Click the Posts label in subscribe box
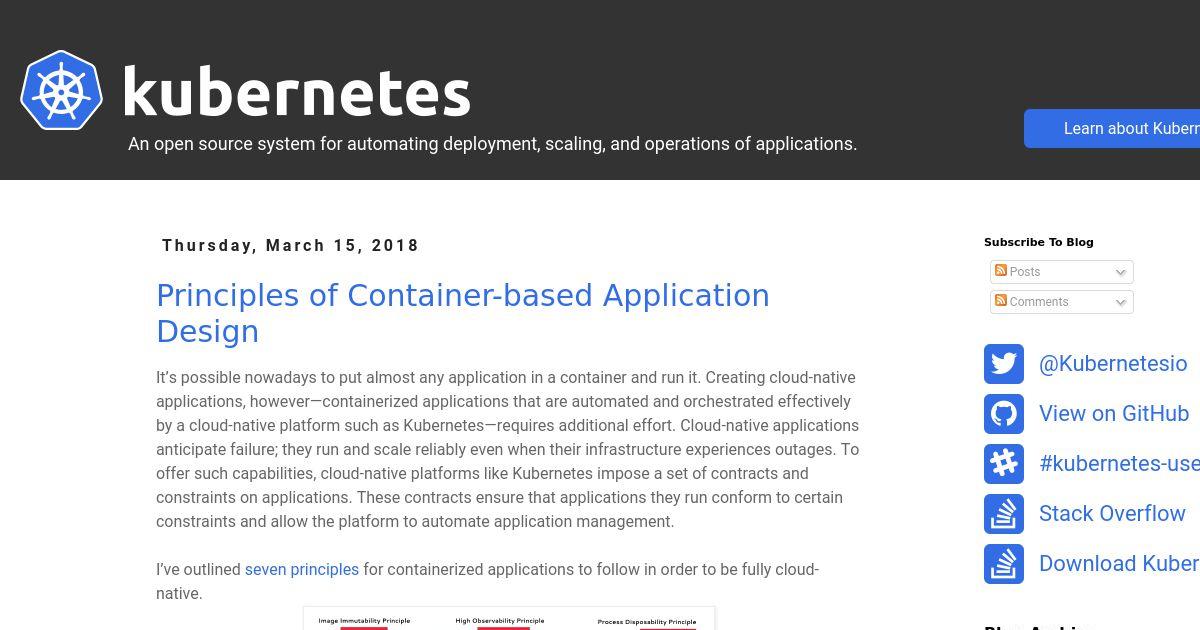 click(x=1025, y=272)
